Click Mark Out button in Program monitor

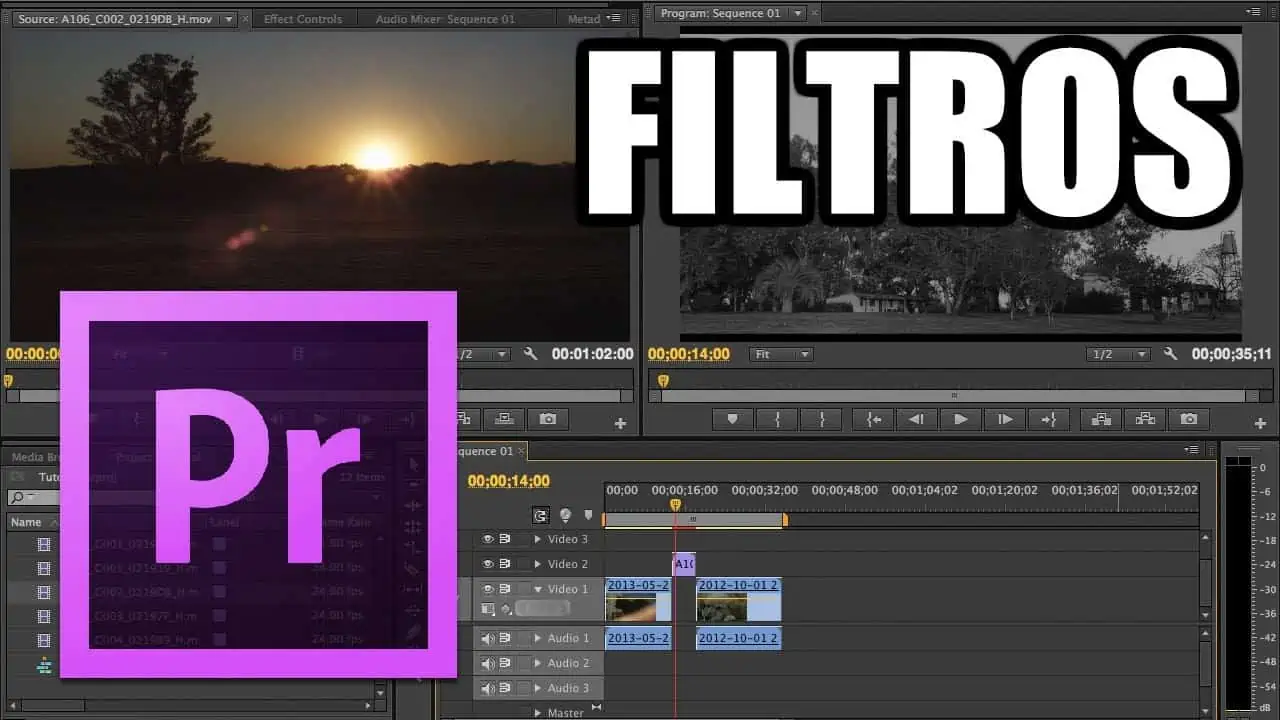point(821,420)
